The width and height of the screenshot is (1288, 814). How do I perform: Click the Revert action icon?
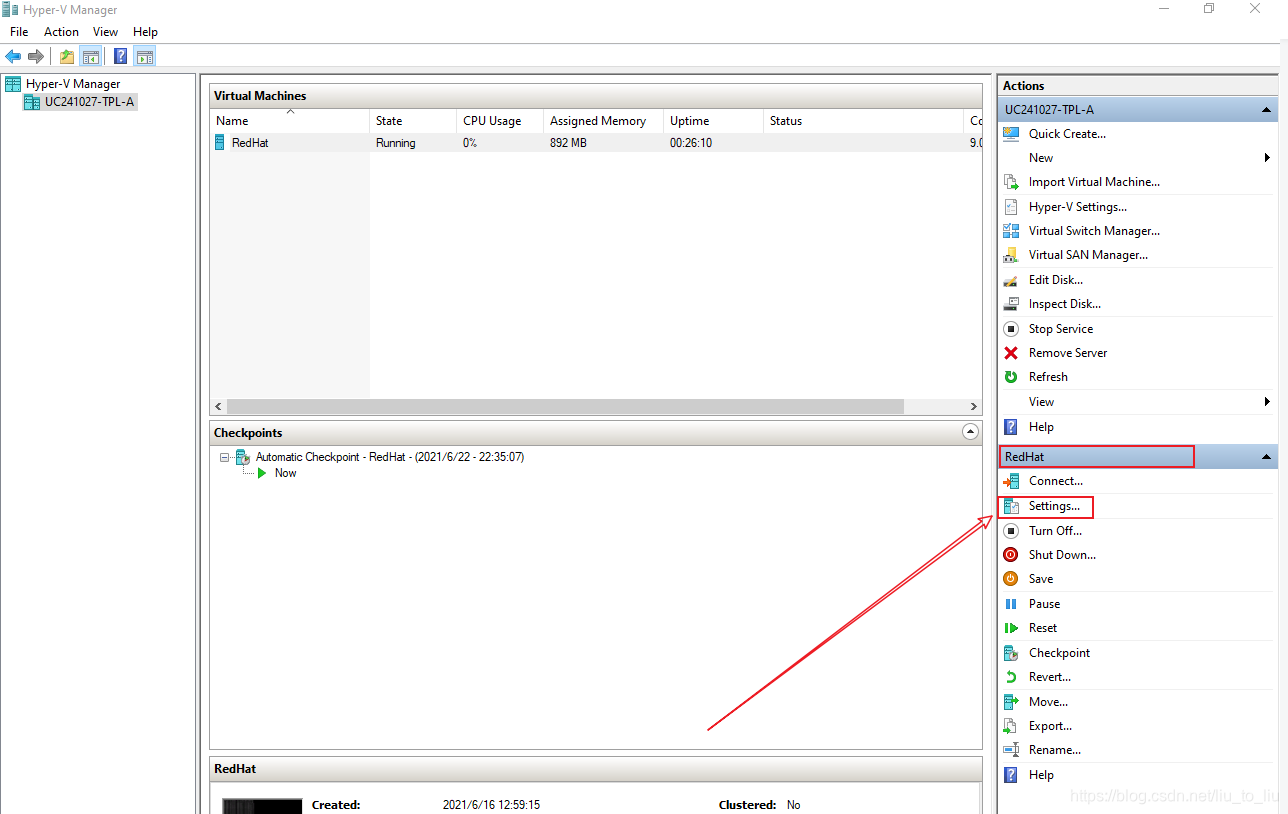pyautogui.click(x=1011, y=677)
